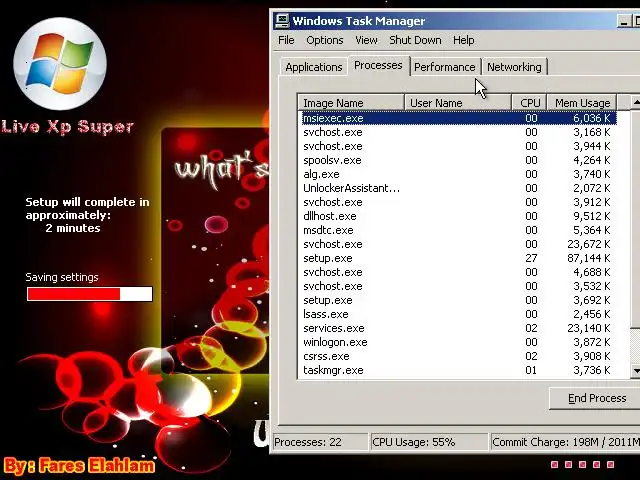
Task: Click the Saving settings label
Action: click(x=62, y=277)
